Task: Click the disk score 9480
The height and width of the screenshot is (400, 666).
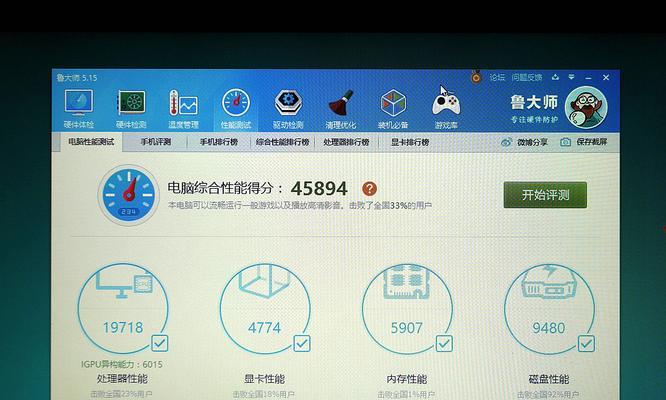Action: 549,328
